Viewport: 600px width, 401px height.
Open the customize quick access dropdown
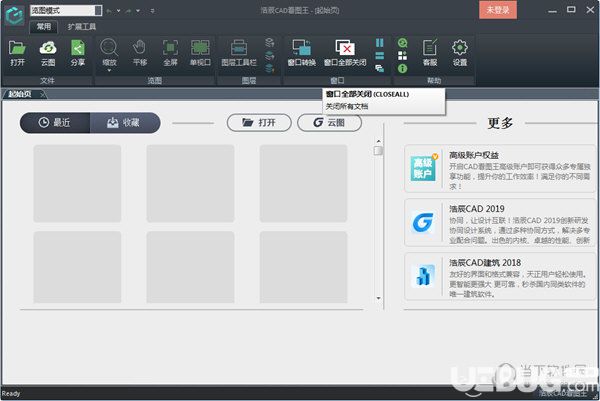[x=152, y=11]
